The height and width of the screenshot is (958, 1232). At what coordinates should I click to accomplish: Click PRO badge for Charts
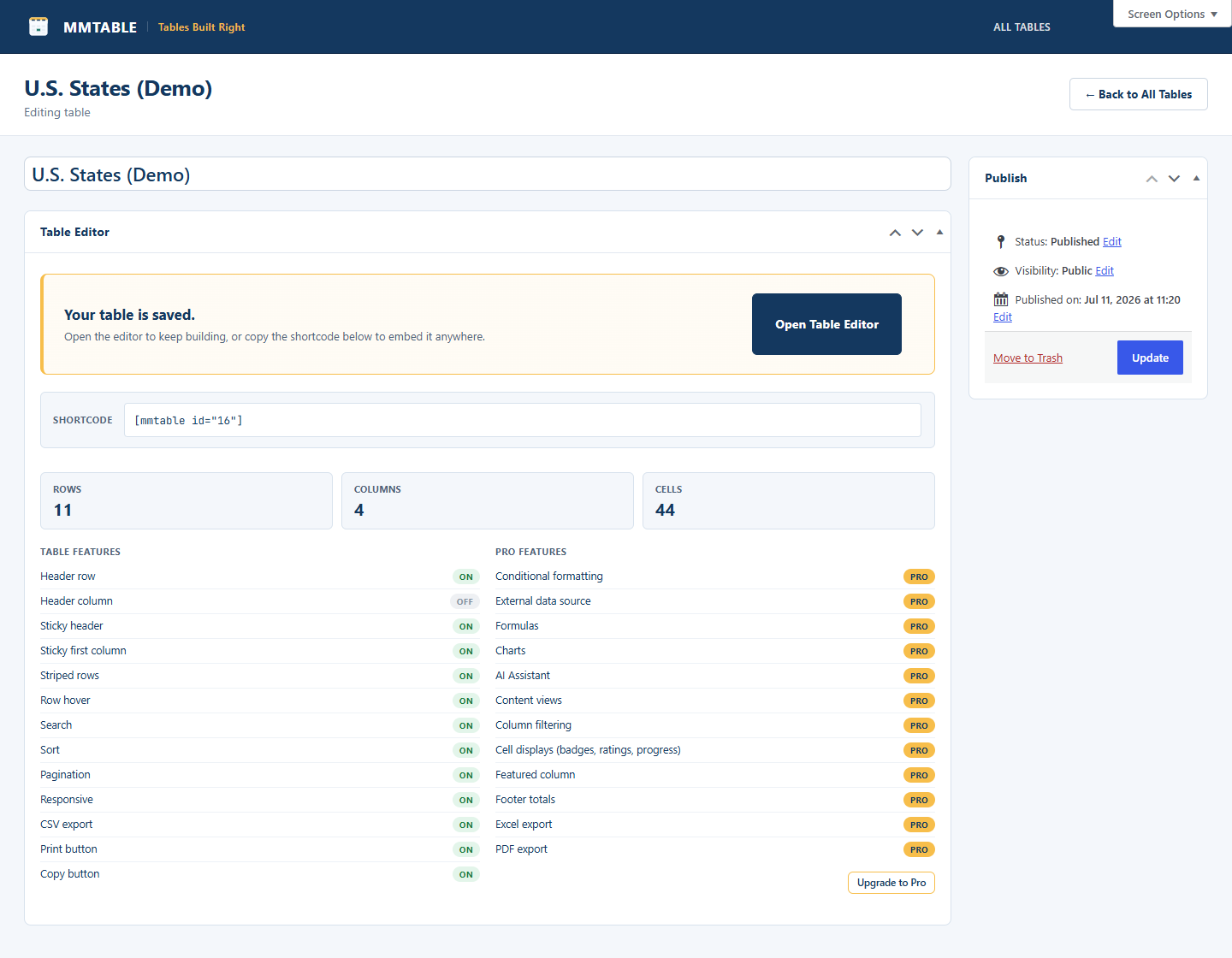[919, 651]
